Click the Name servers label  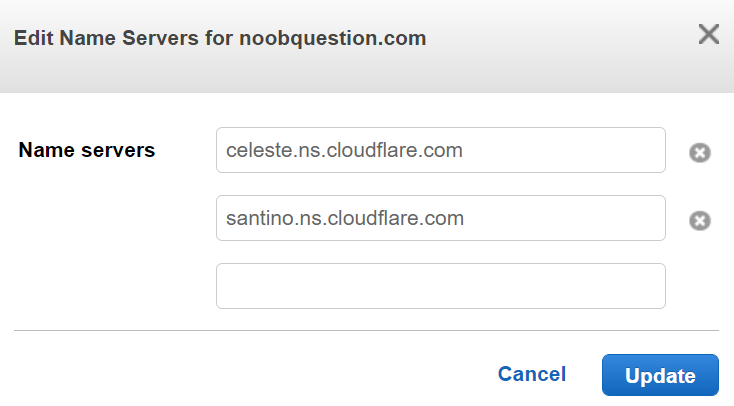(x=87, y=150)
